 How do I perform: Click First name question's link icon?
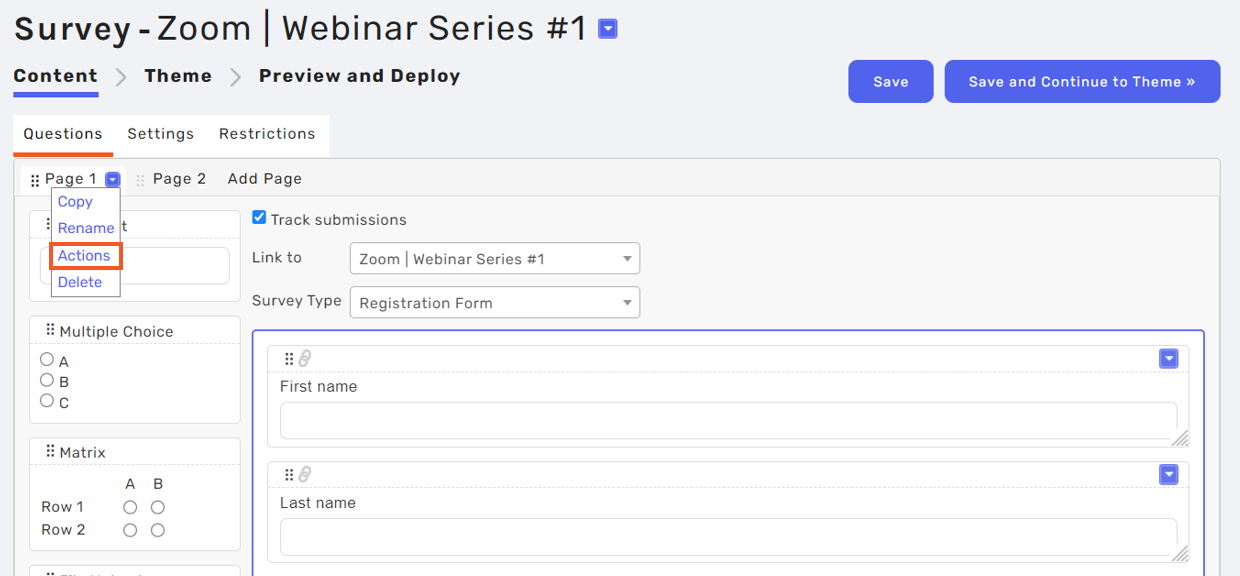coord(305,359)
